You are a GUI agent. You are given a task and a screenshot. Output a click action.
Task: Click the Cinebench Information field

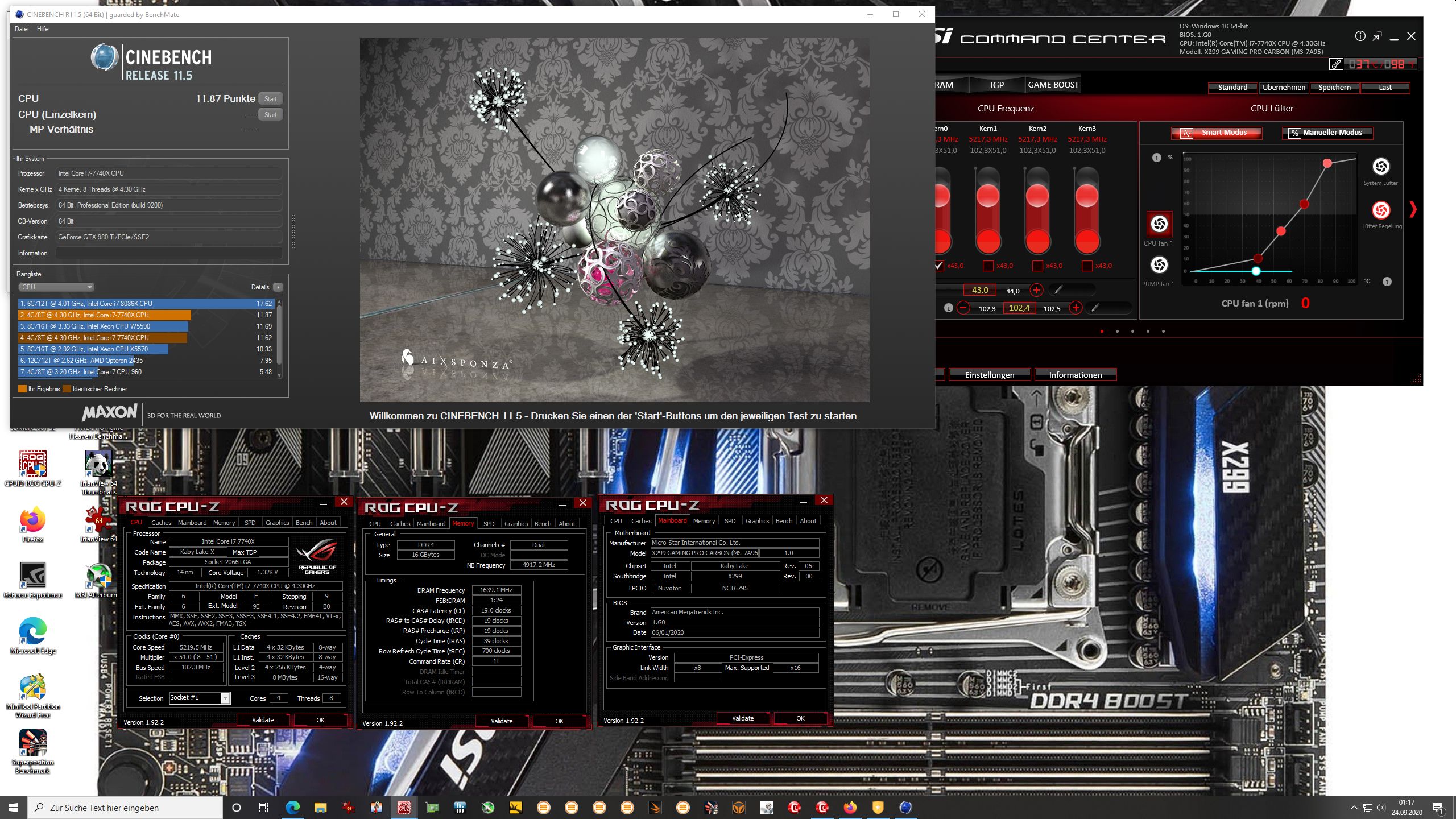click(x=169, y=253)
